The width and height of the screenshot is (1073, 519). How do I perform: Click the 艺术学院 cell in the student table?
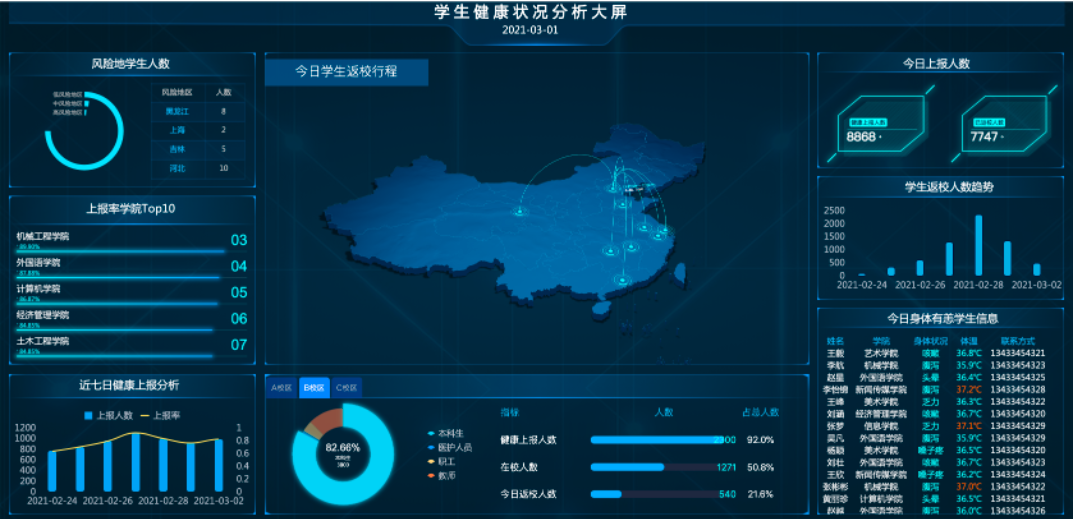coord(881,353)
